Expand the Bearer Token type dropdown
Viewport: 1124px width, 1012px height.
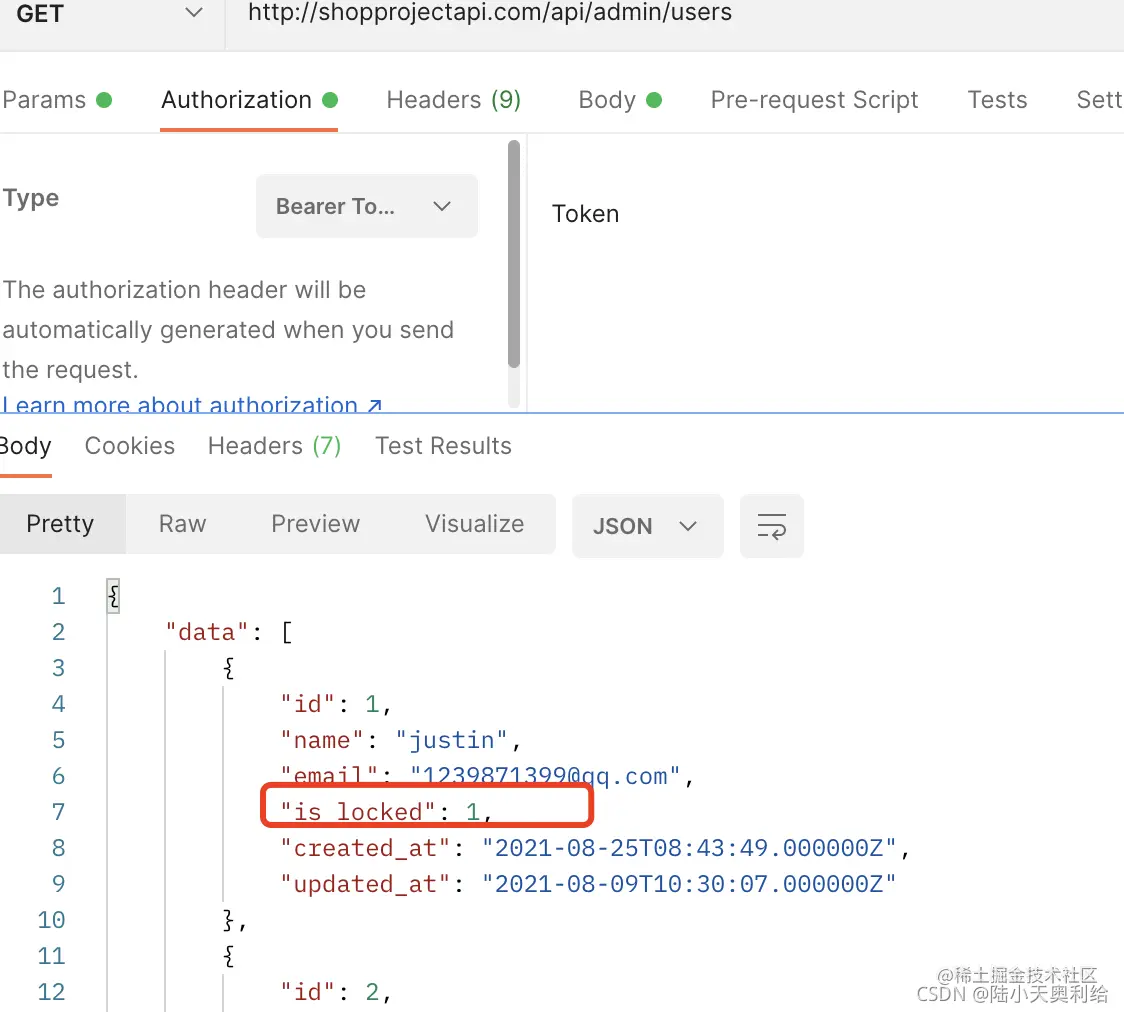click(x=367, y=206)
